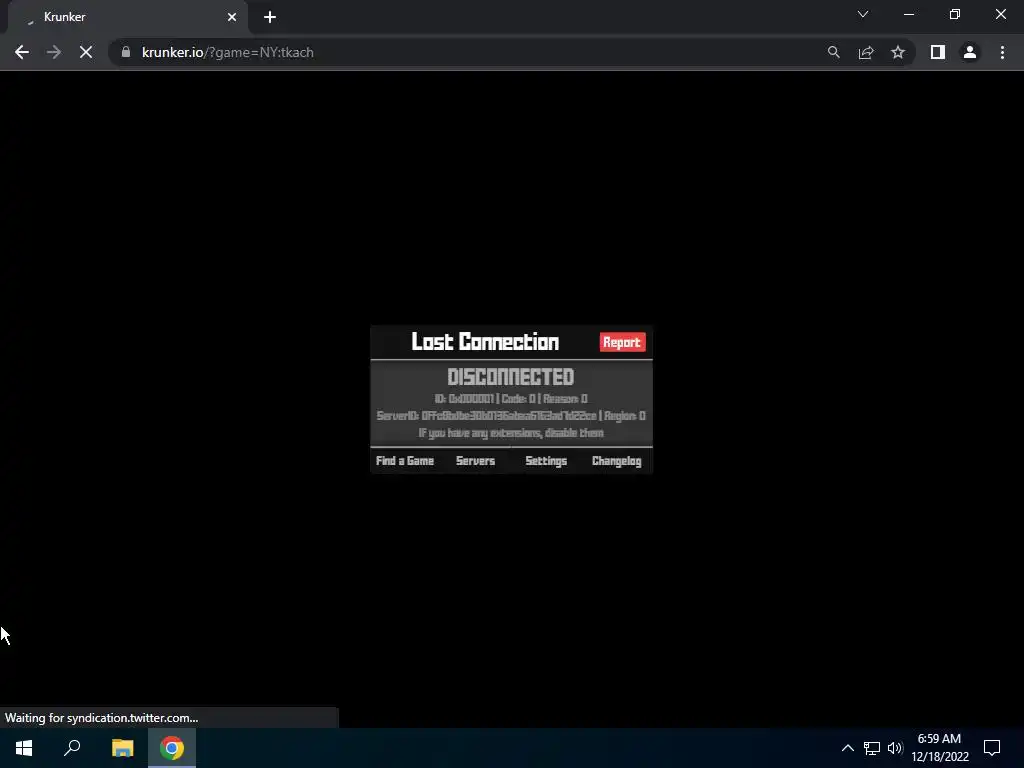This screenshot has width=1024, height=768.
Task: Open the Servers list
Action: click(x=475, y=461)
